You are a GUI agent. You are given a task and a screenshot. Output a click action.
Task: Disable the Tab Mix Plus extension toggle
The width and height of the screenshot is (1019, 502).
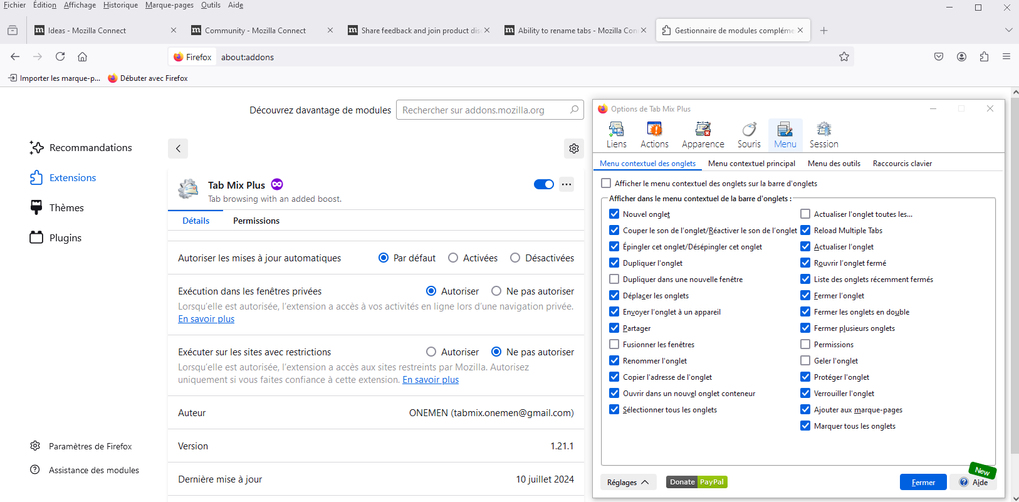coord(544,185)
